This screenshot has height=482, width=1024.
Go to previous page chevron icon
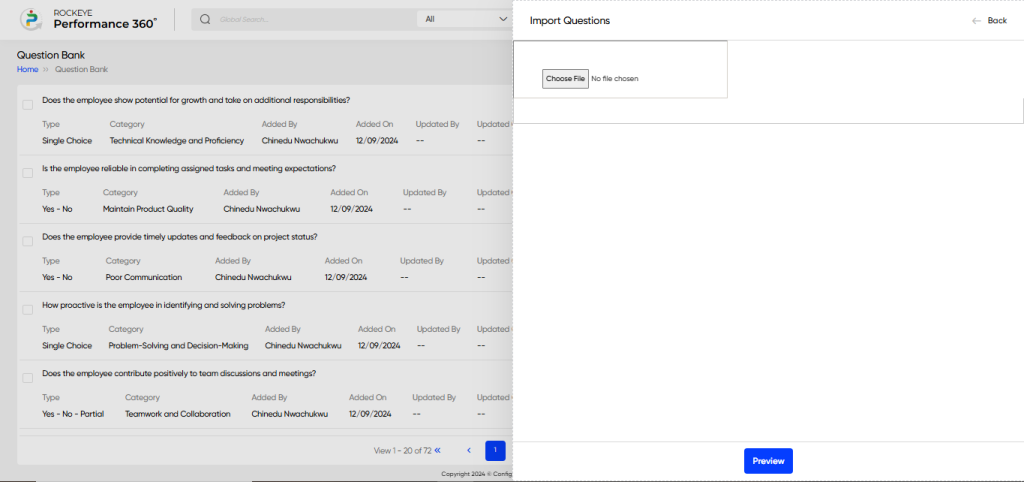(x=469, y=451)
